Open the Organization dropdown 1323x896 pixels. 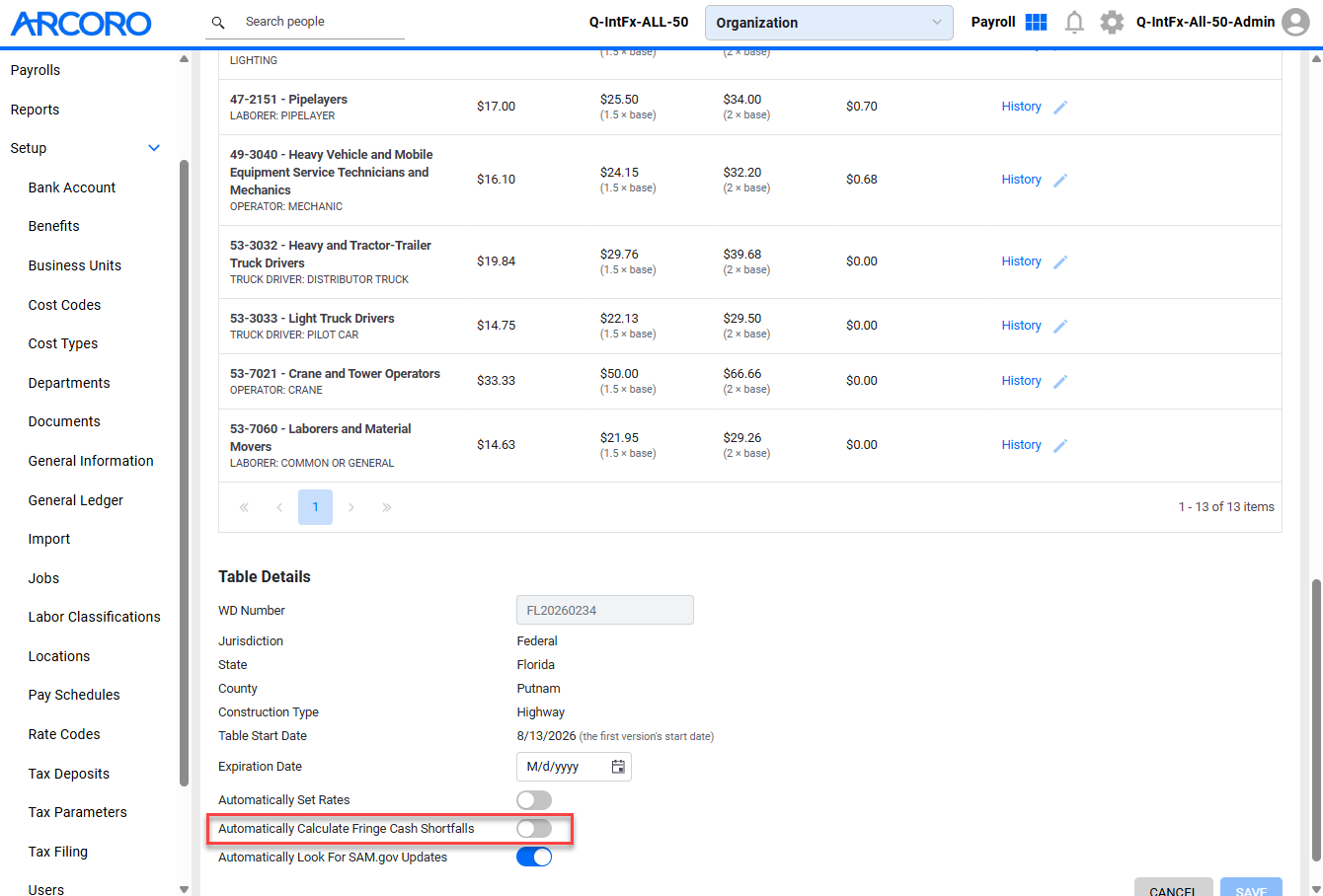[x=829, y=23]
